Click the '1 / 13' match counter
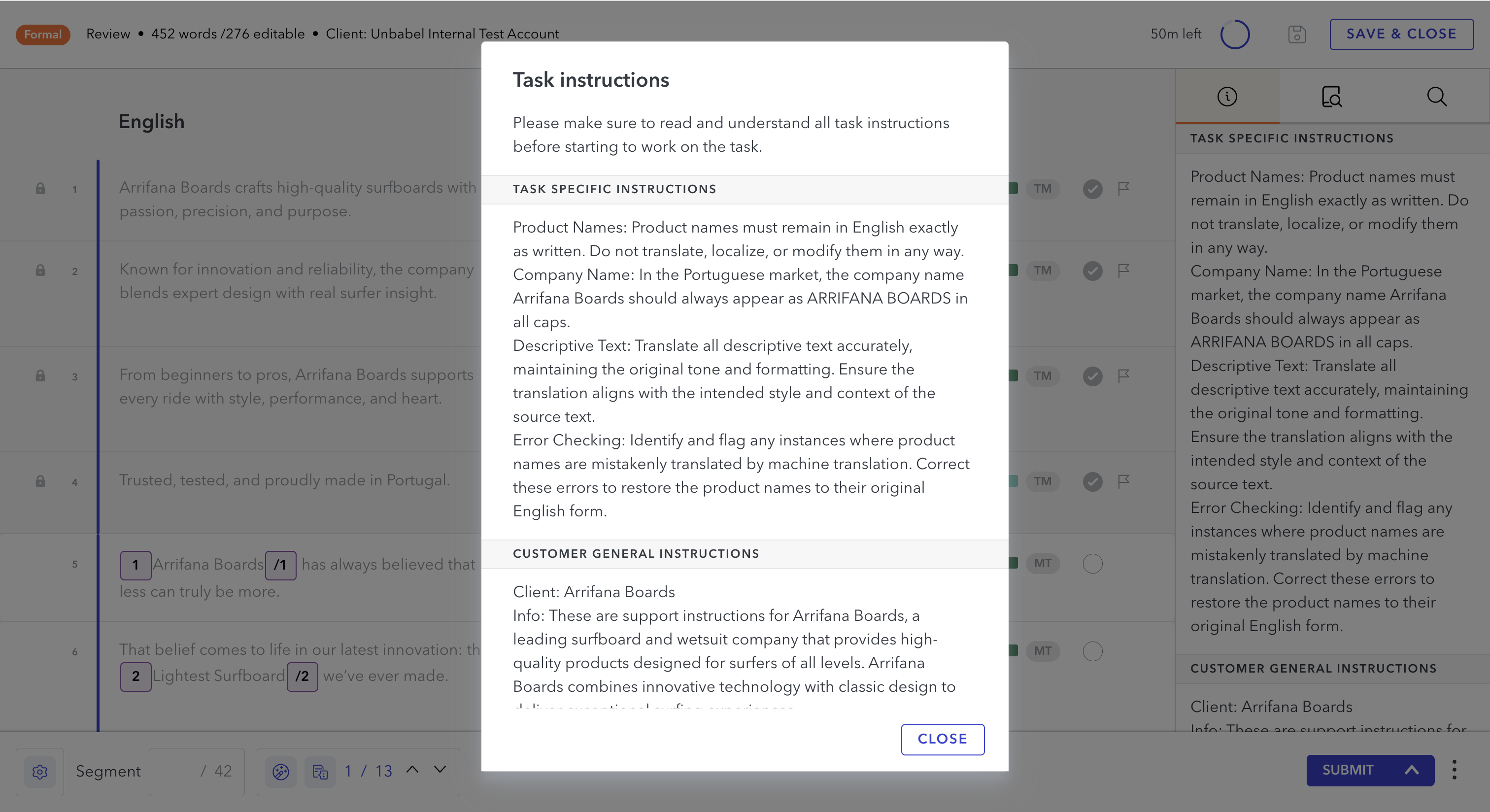The image size is (1490, 812). point(368,771)
